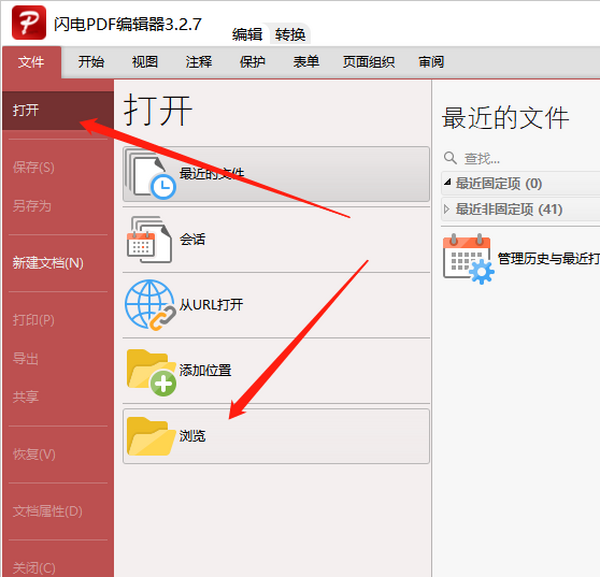Select the 转换 mode tab
The image size is (600, 577).
coord(290,35)
